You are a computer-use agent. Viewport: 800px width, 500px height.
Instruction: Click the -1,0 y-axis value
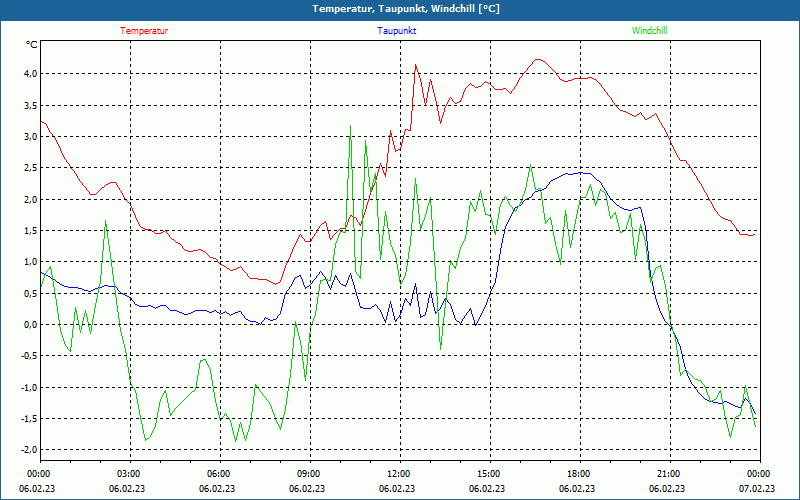click(x=30, y=387)
